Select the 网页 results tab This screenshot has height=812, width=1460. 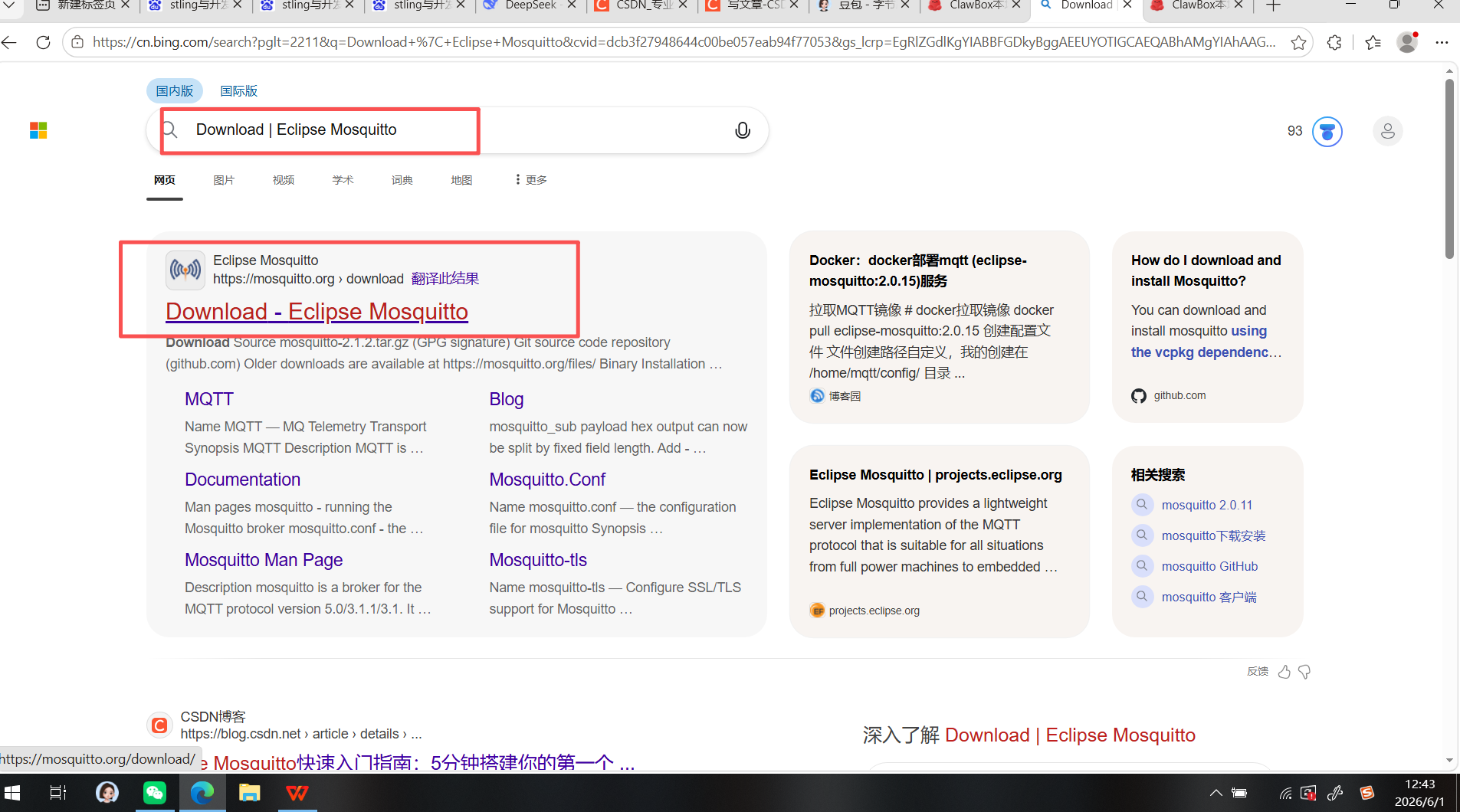click(165, 180)
